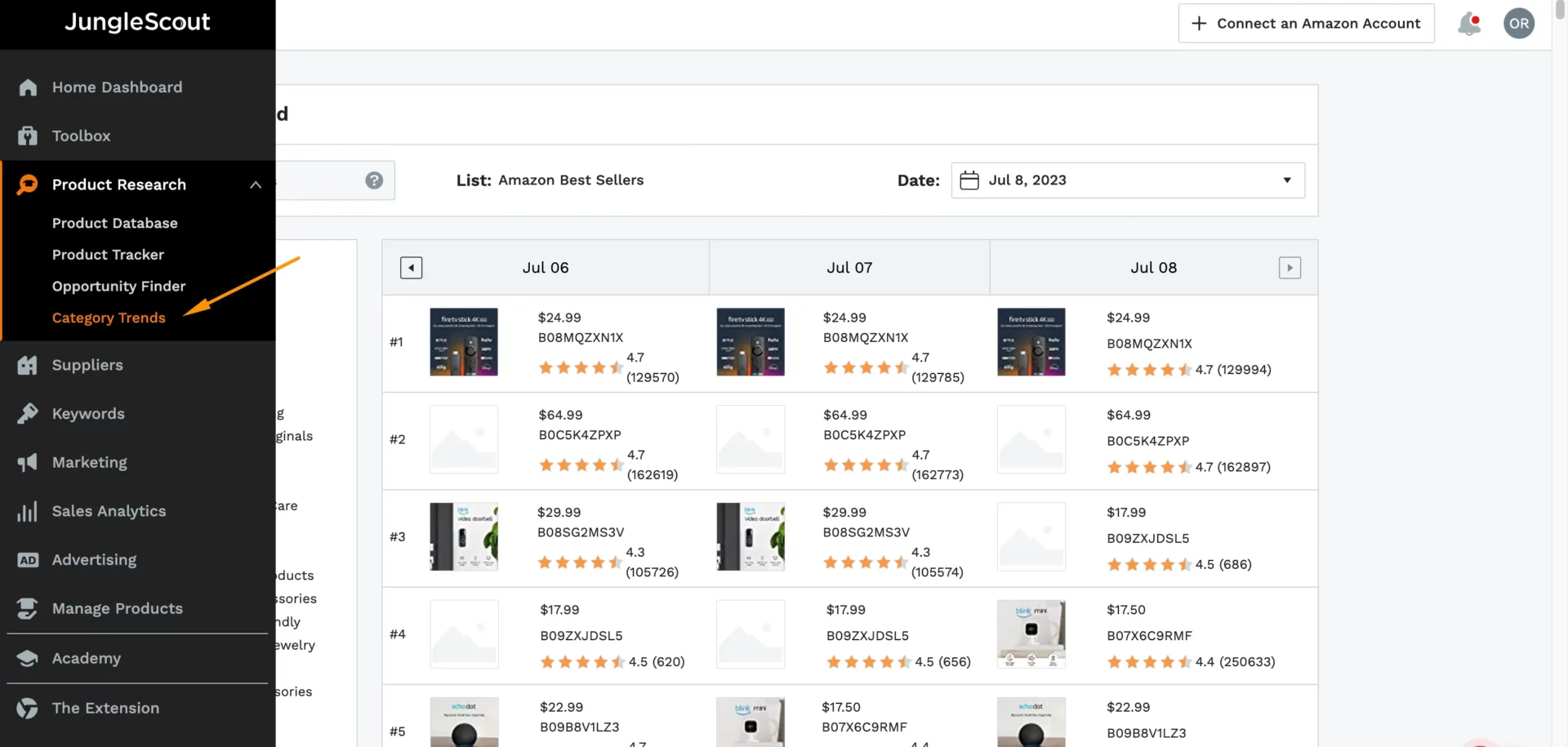Viewport: 1568px width, 747px height.
Task: Click the Suppliers factory icon
Action: click(28, 365)
